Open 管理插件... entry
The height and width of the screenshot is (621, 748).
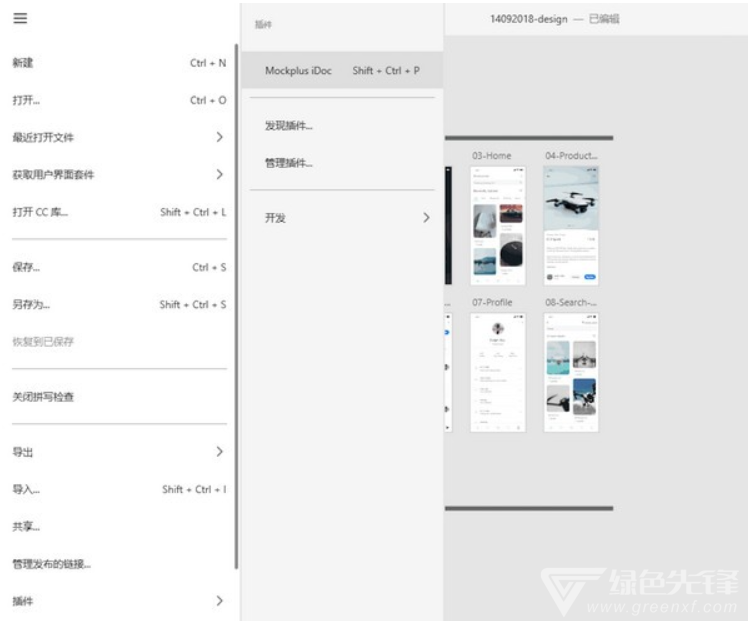(342, 163)
